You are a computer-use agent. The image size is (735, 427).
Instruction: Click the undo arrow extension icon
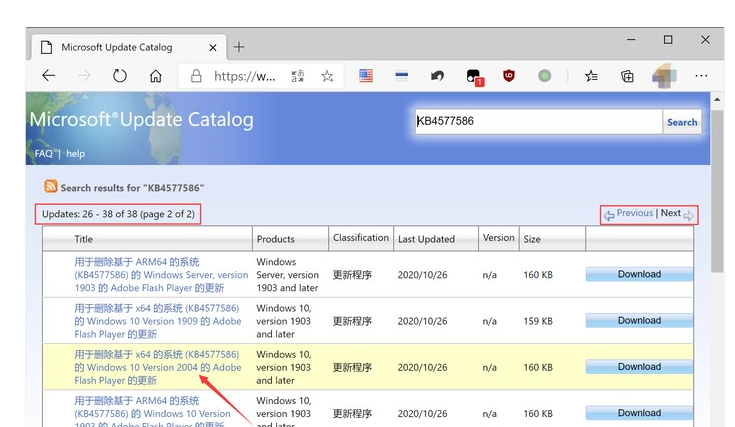click(437, 75)
